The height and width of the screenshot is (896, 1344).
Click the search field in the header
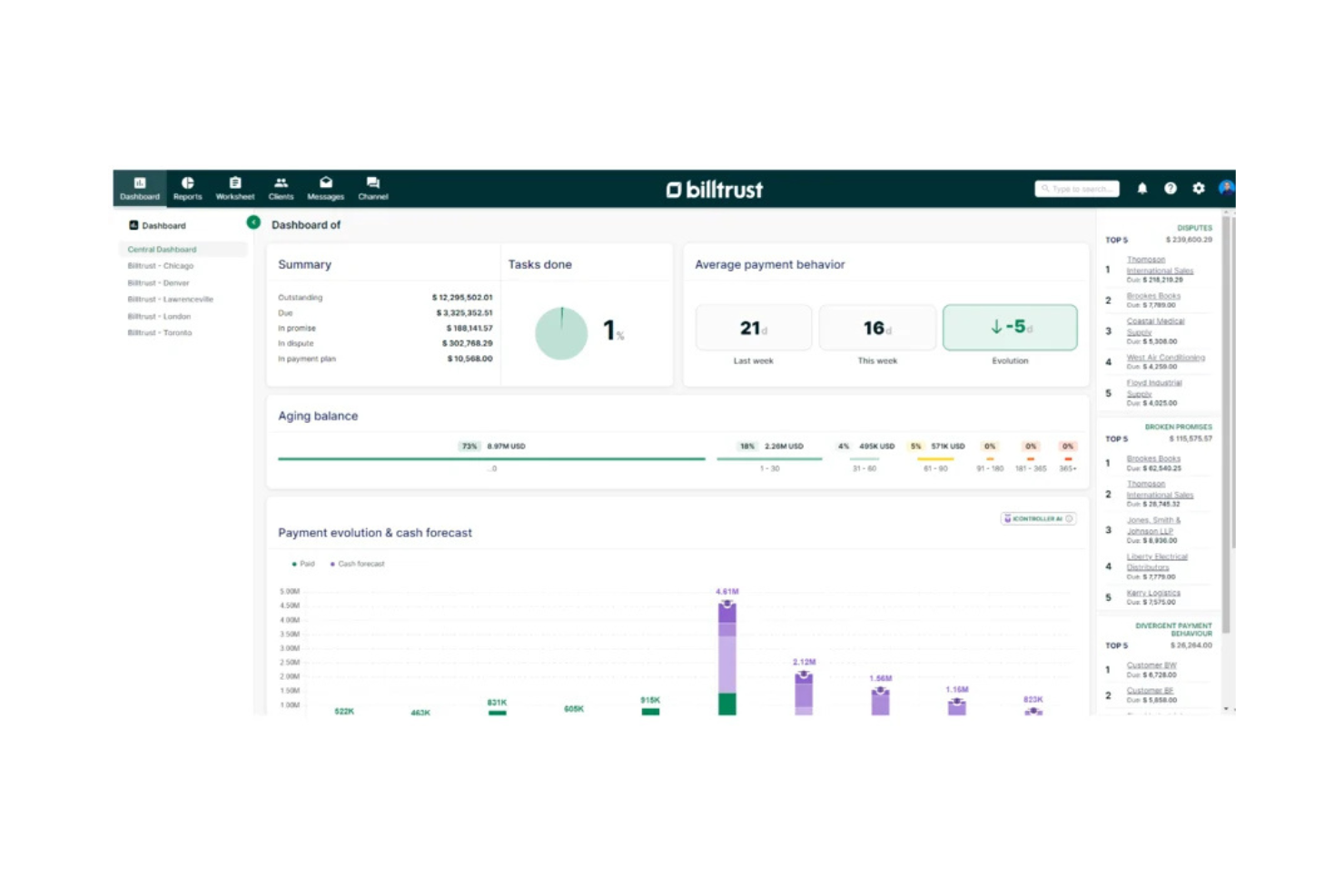1077,189
